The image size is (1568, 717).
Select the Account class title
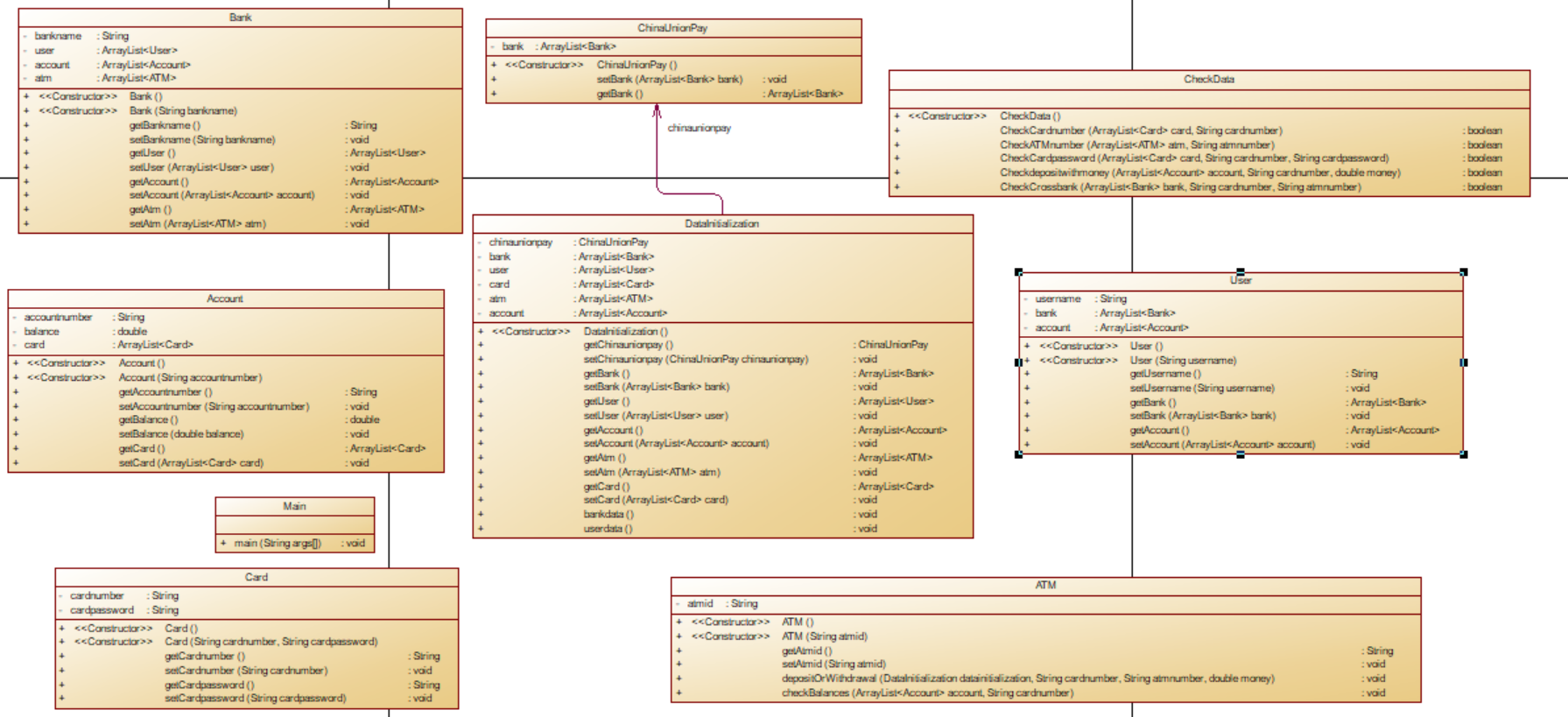point(225,299)
